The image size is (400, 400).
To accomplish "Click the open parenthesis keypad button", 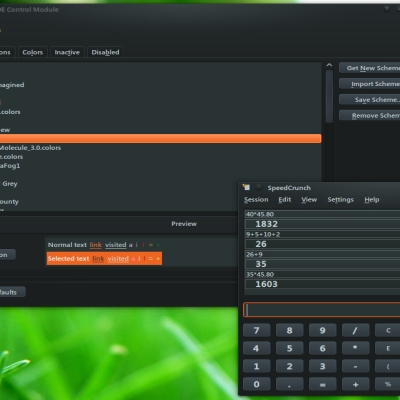I will click(x=388, y=366).
